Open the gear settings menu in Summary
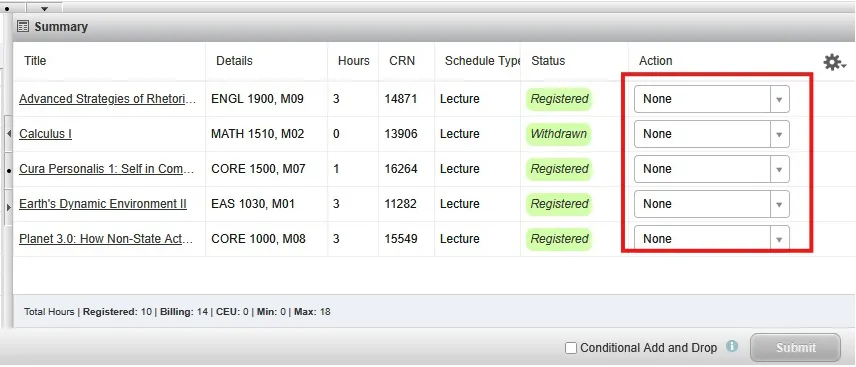Image resolution: width=856 pixels, height=367 pixels. pyautogui.click(x=834, y=62)
